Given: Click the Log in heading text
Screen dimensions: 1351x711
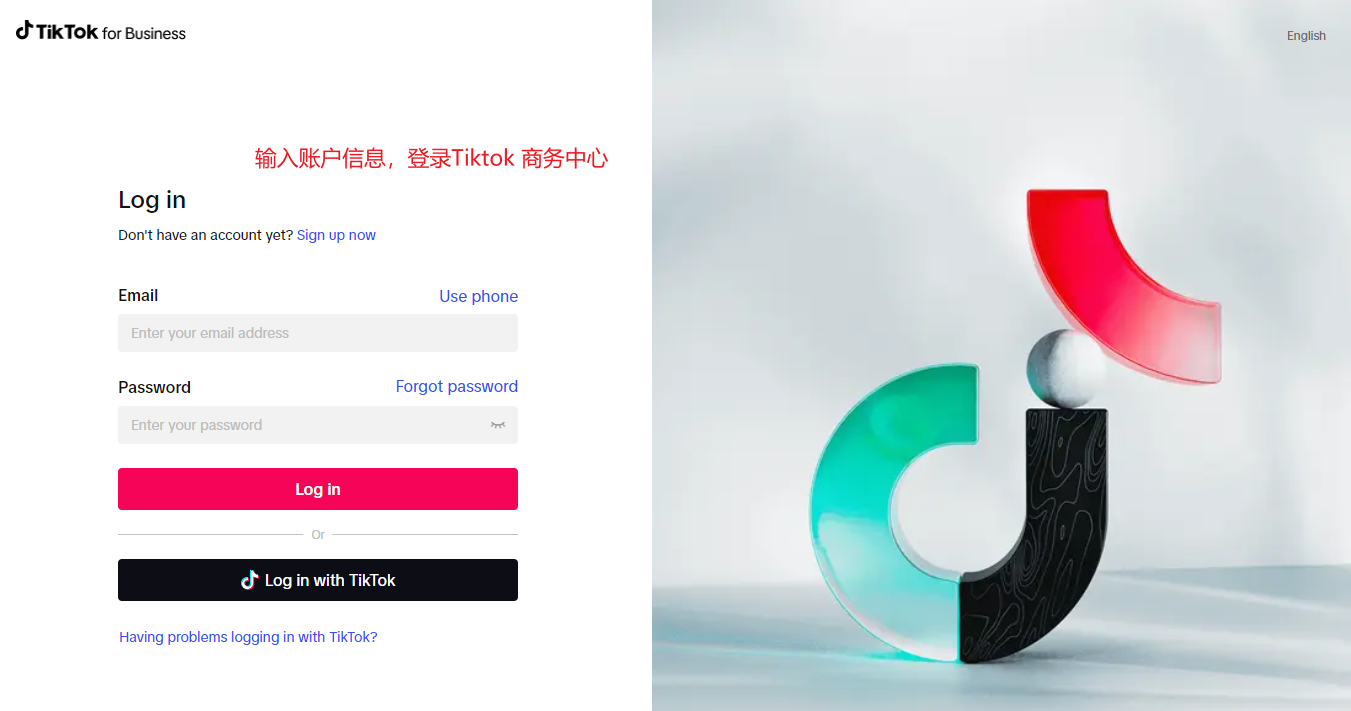Looking at the screenshot, I should [x=152, y=200].
